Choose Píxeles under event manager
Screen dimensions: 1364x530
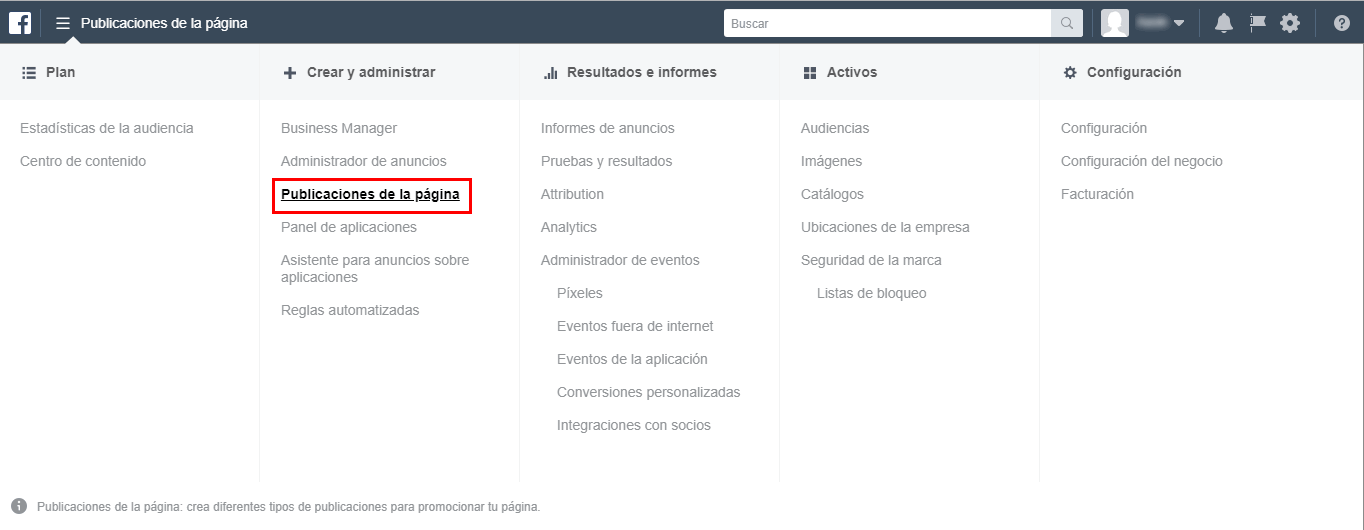580,293
